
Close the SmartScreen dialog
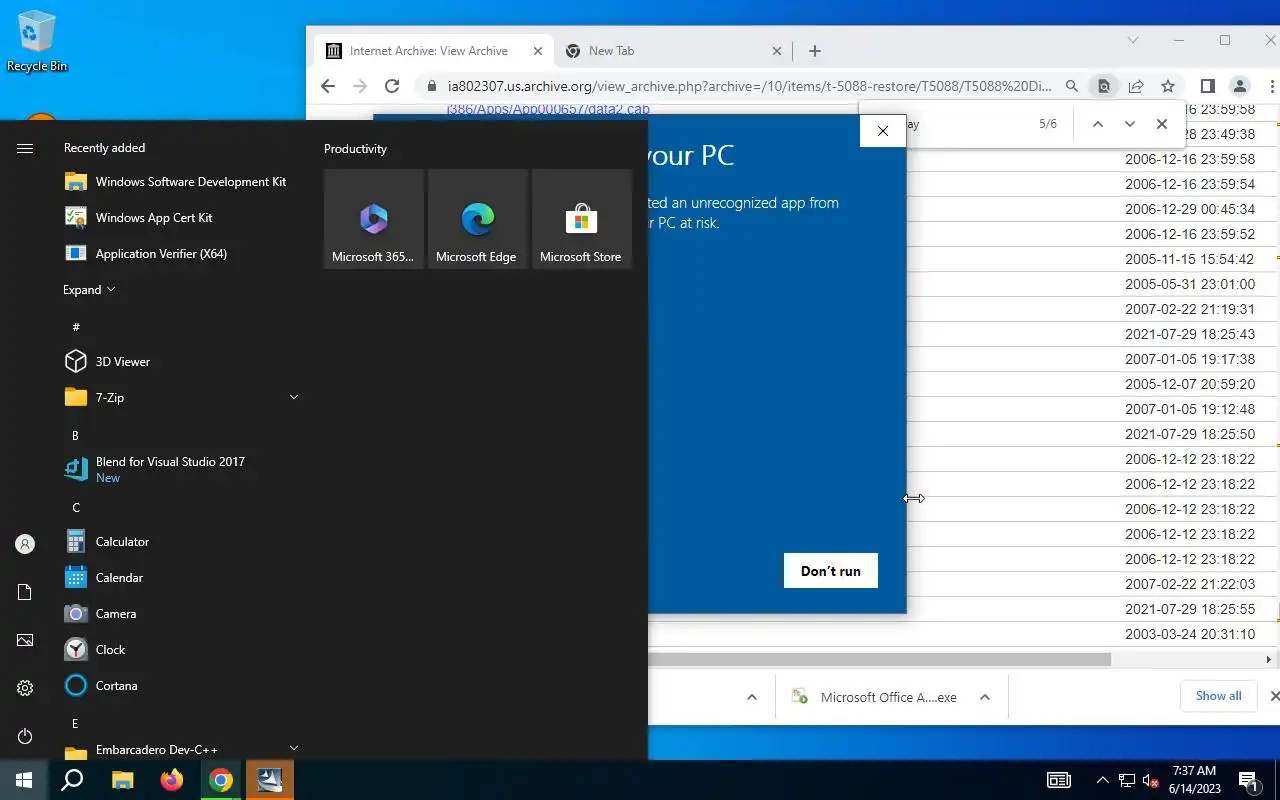[883, 131]
